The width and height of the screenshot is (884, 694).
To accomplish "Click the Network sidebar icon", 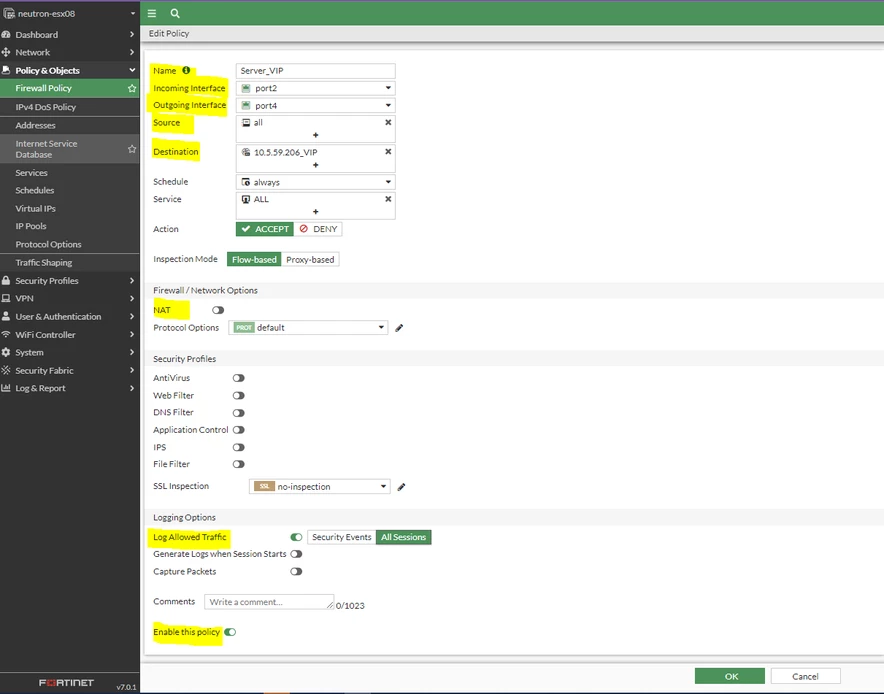I will pyautogui.click(x=6, y=52).
